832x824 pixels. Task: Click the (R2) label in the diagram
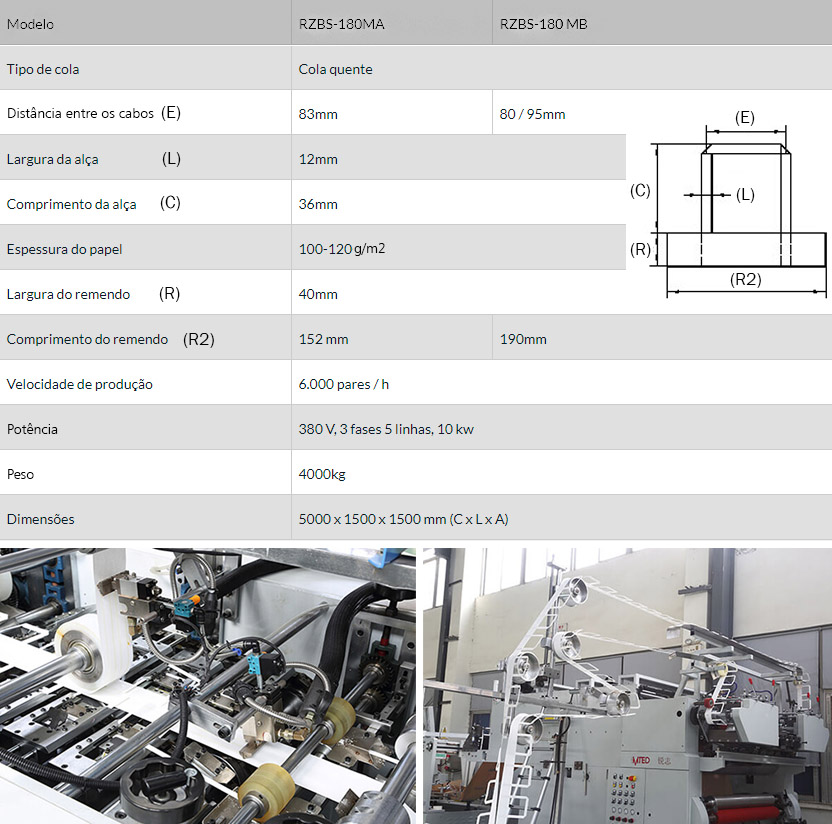(x=746, y=280)
